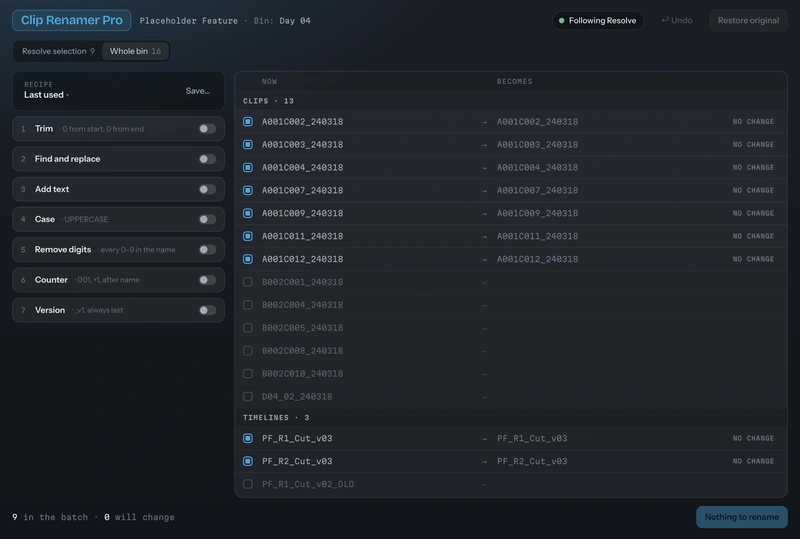The height and width of the screenshot is (539, 800).
Task: Click the Following Resolve status pill
Action: pos(597,20)
